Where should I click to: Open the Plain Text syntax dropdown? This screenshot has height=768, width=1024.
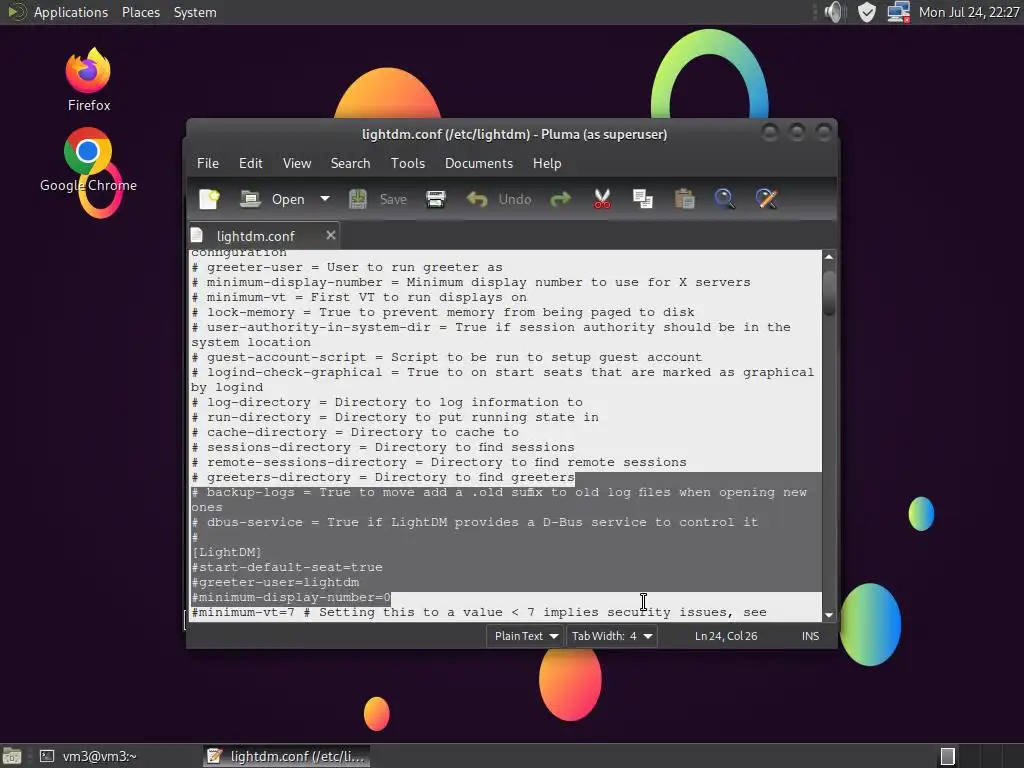tap(525, 636)
